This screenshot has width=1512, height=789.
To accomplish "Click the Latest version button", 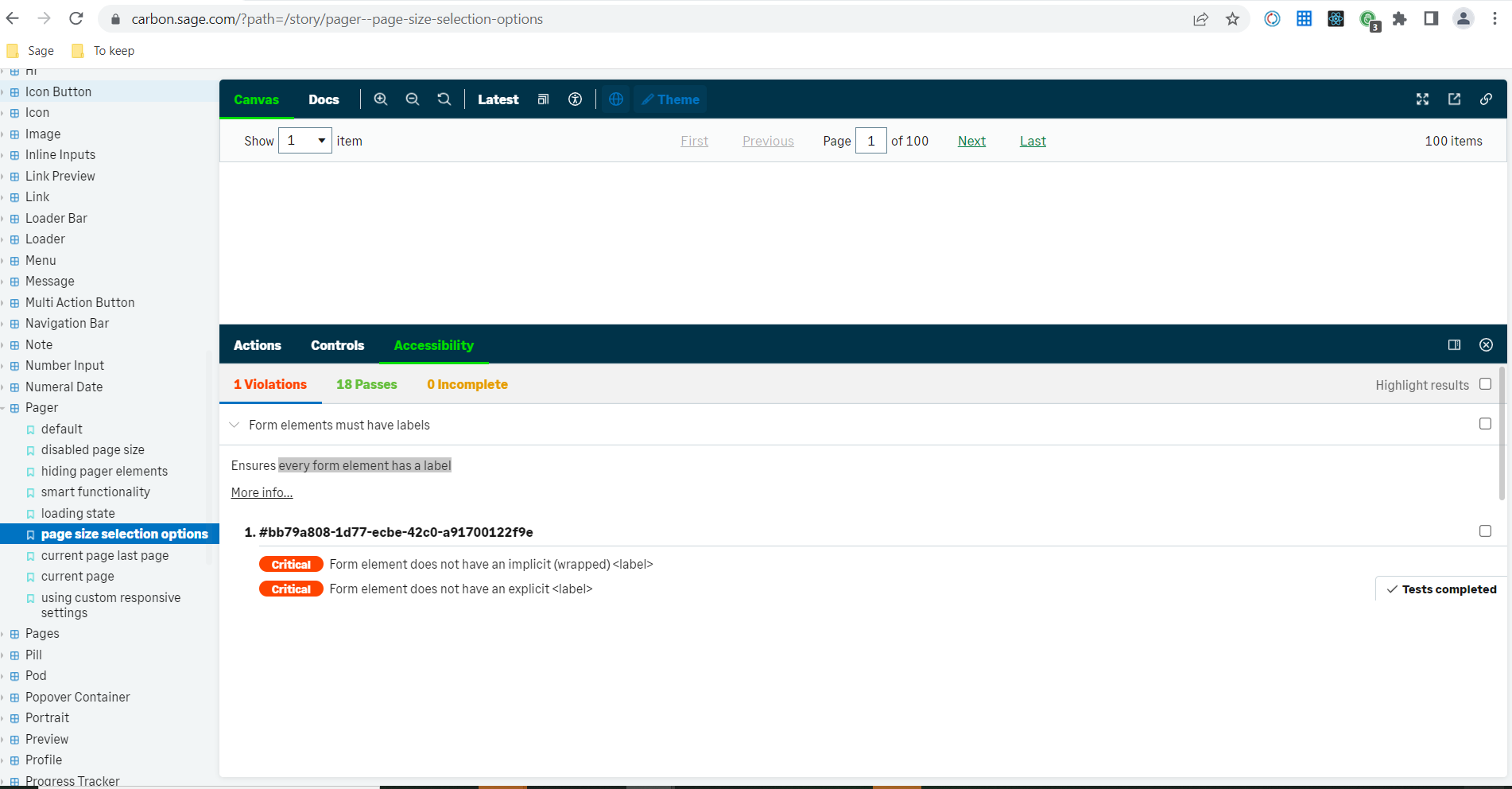I will click(498, 99).
